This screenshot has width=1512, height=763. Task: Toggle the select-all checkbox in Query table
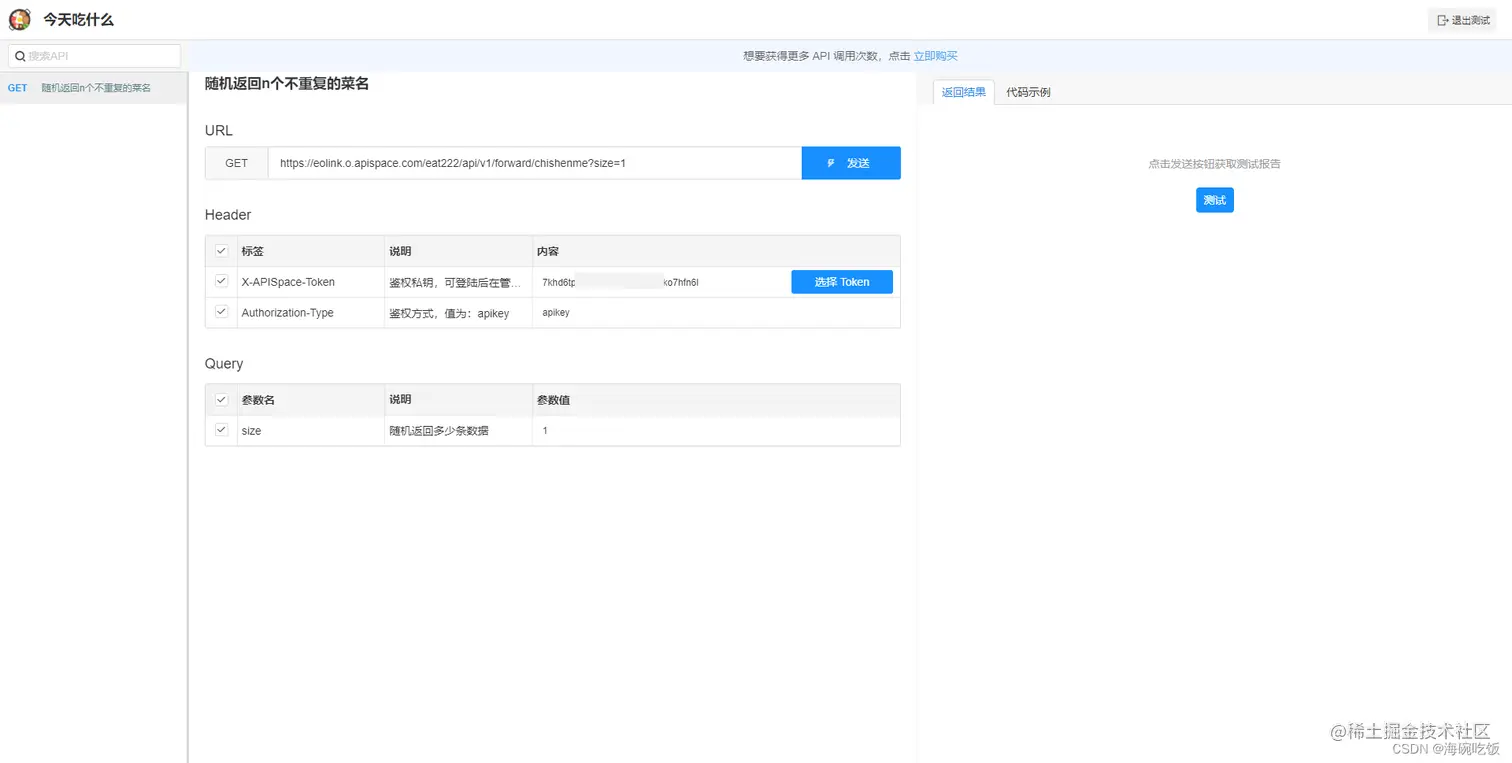point(221,399)
